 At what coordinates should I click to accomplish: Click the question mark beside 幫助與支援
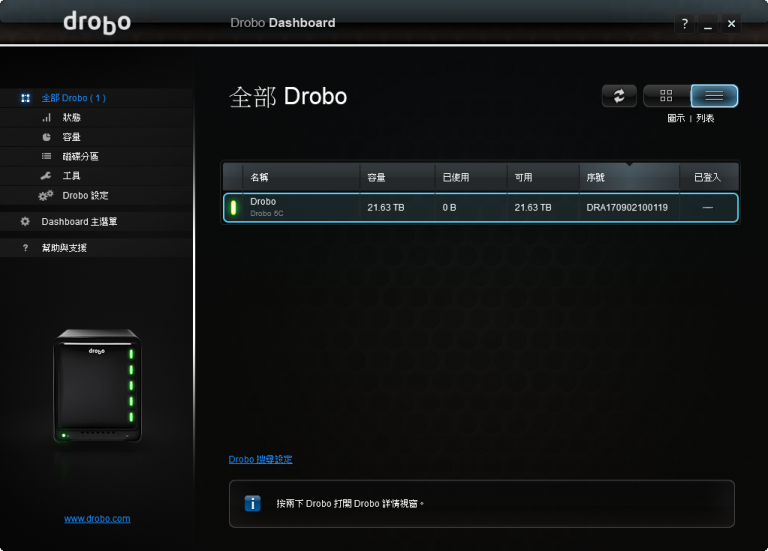point(25,248)
